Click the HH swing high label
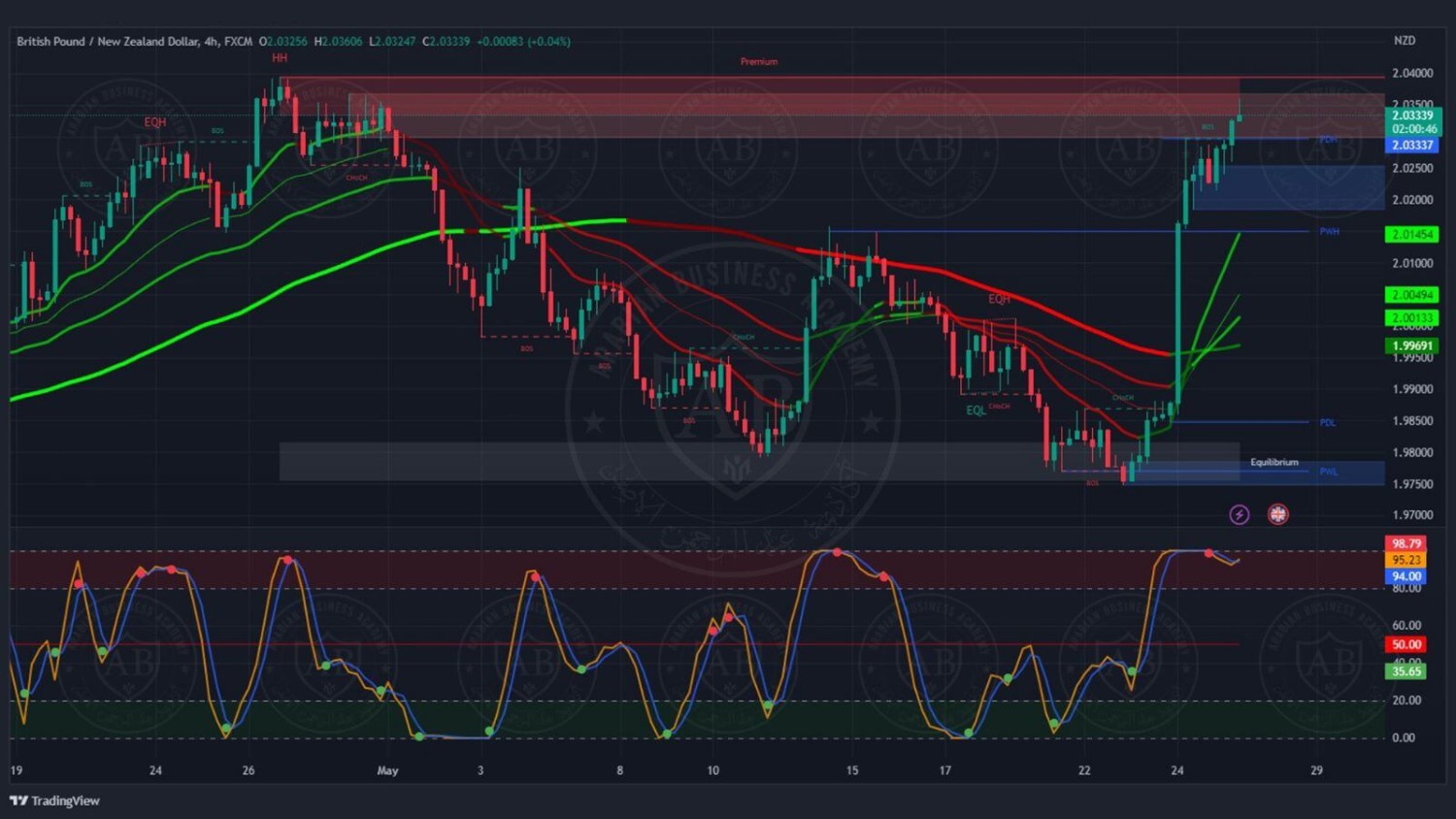This screenshot has height=819, width=1456. [280, 58]
